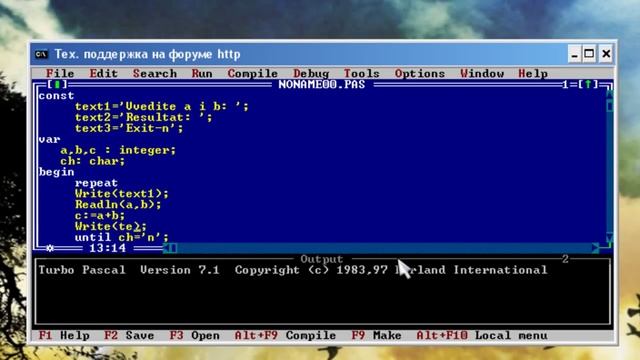Minimize the Turbo Pascal console window
640x360 pixels.
click(x=575, y=54)
